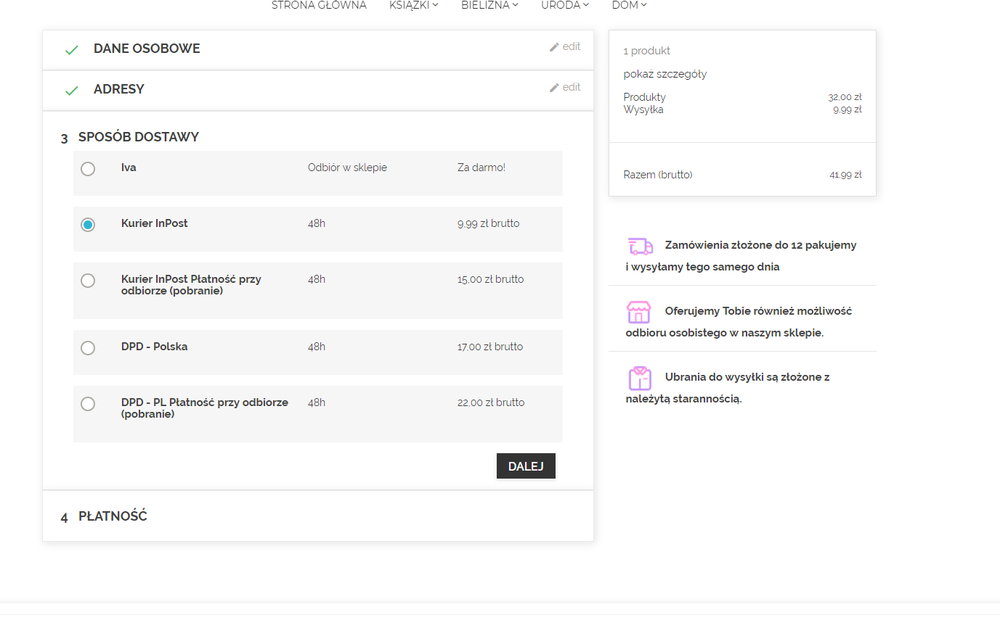Click the pink store pickup icon
This screenshot has height=620, width=1000.
point(638,313)
